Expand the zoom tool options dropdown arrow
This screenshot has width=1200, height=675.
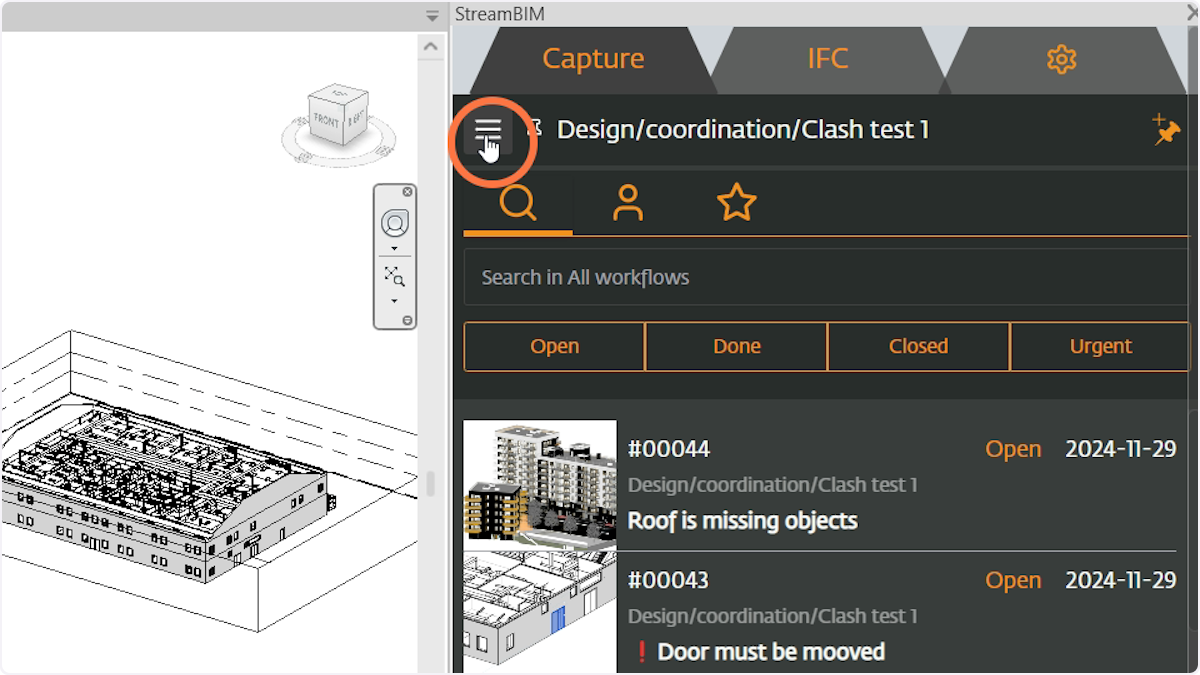pyautogui.click(x=394, y=301)
